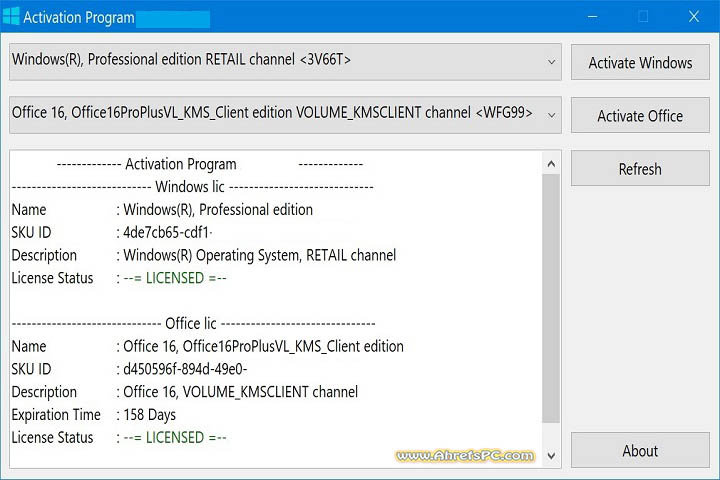Click the Activate Office button
The width and height of the screenshot is (720, 480).
click(640, 115)
